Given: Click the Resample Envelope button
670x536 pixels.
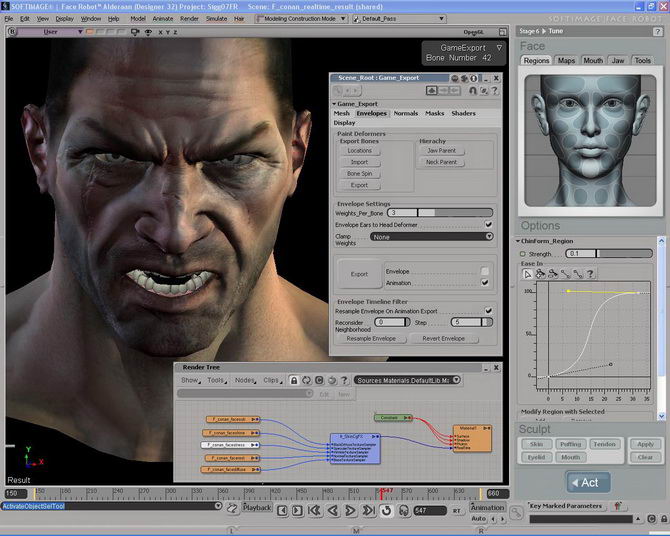Looking at the screenshot, I should tap(371, 339).
